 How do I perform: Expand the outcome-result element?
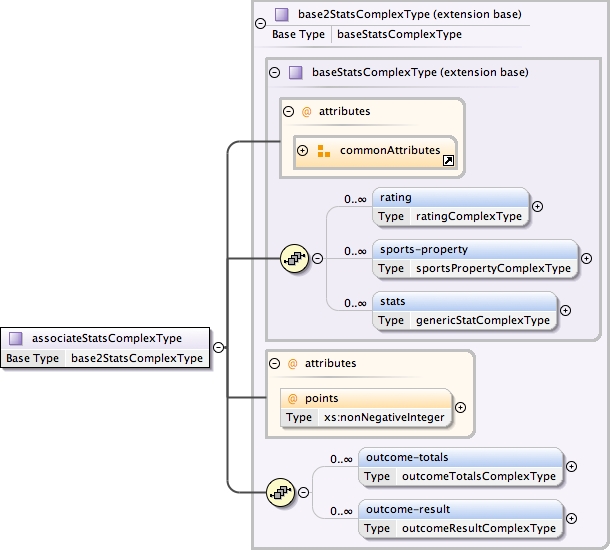pyautogui.click(x=571, y=518)
